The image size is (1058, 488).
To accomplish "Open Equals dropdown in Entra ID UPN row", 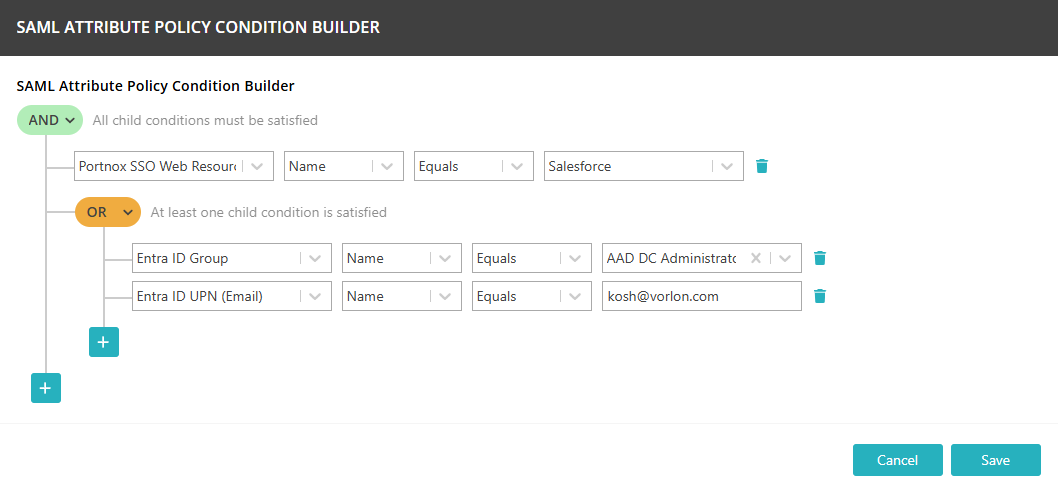I will 575,296.
